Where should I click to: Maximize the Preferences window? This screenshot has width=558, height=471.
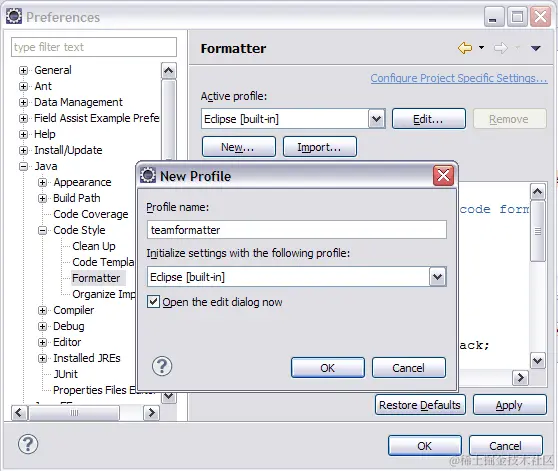click(517, 17)
